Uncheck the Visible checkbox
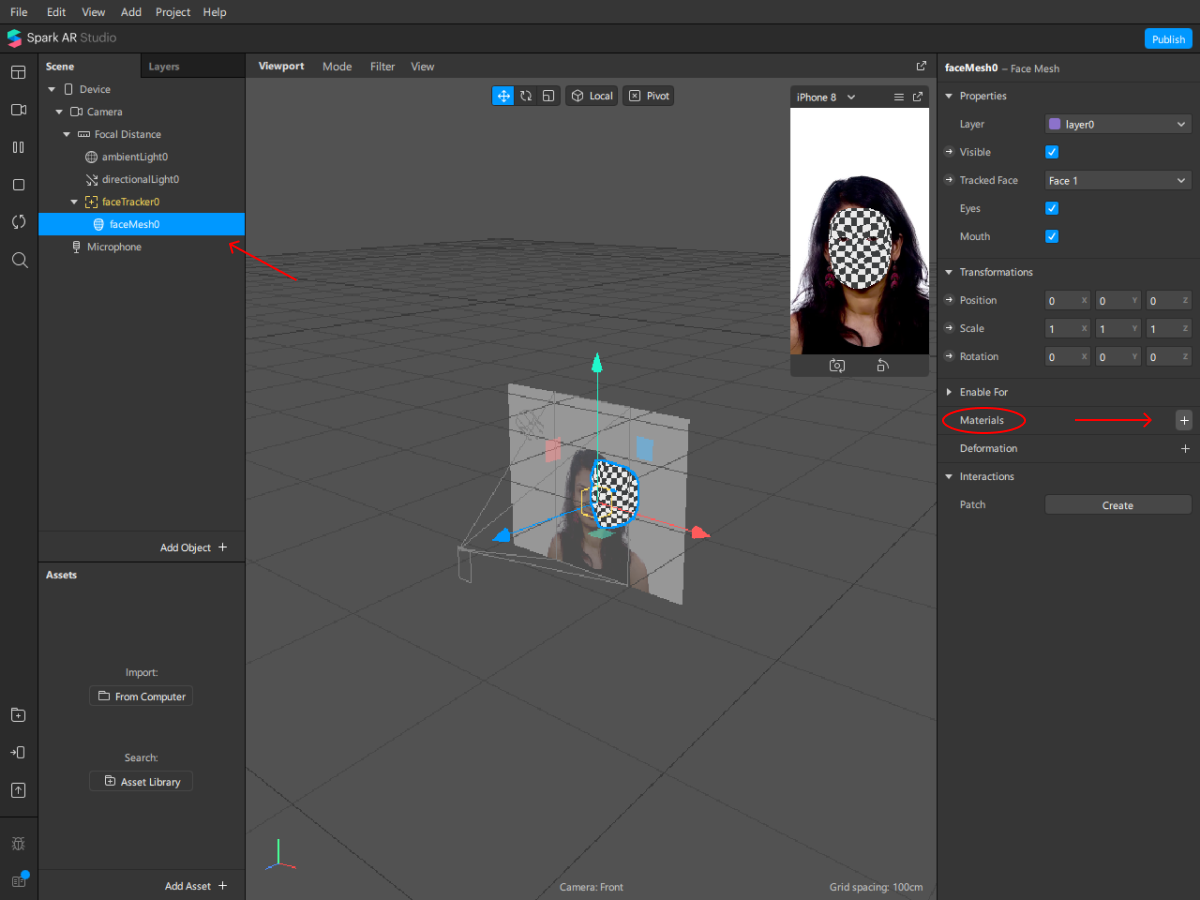Screen dimensions: 1200x900 (x=1051, y=152)
